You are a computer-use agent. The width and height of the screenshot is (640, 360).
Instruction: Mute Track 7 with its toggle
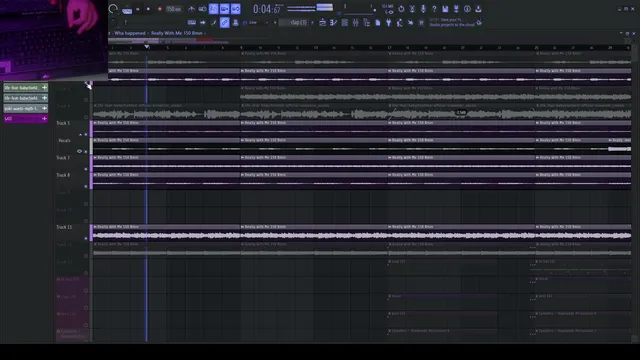86,169
